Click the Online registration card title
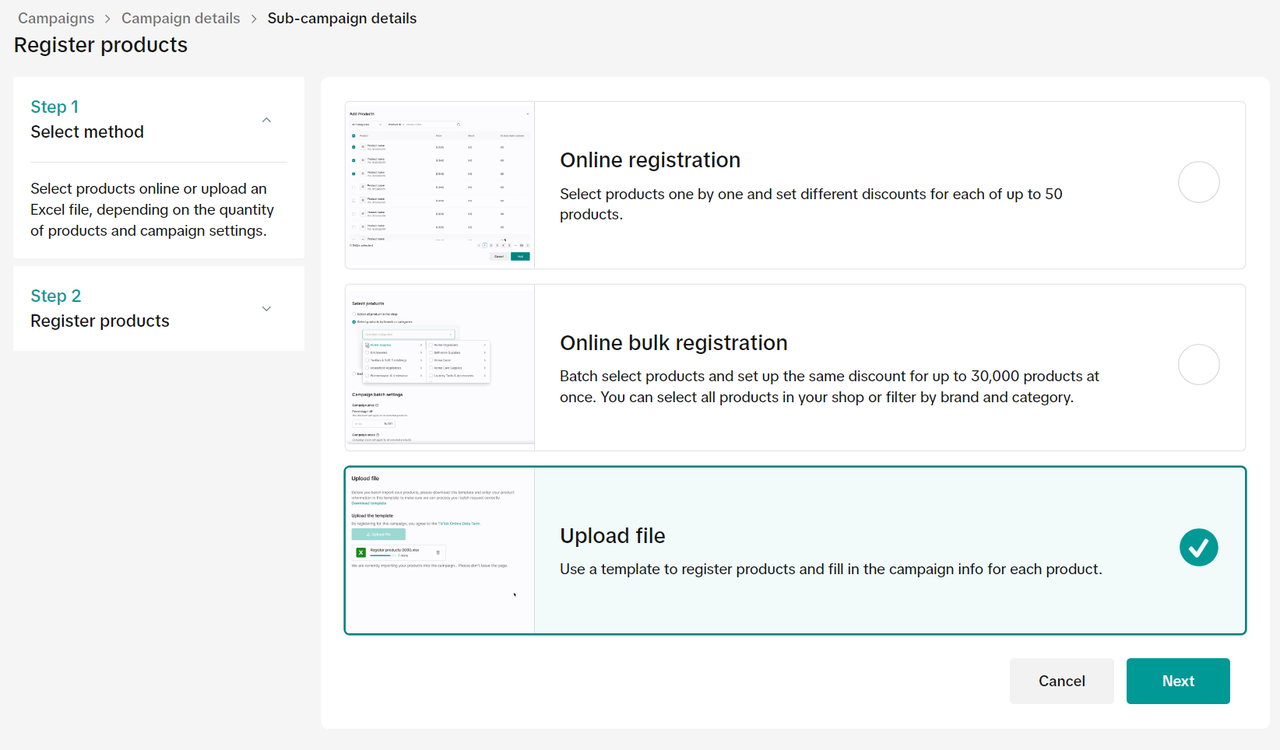Image resolution: width=1280 pixels, height=750 pixels. (x=650, y=160)
